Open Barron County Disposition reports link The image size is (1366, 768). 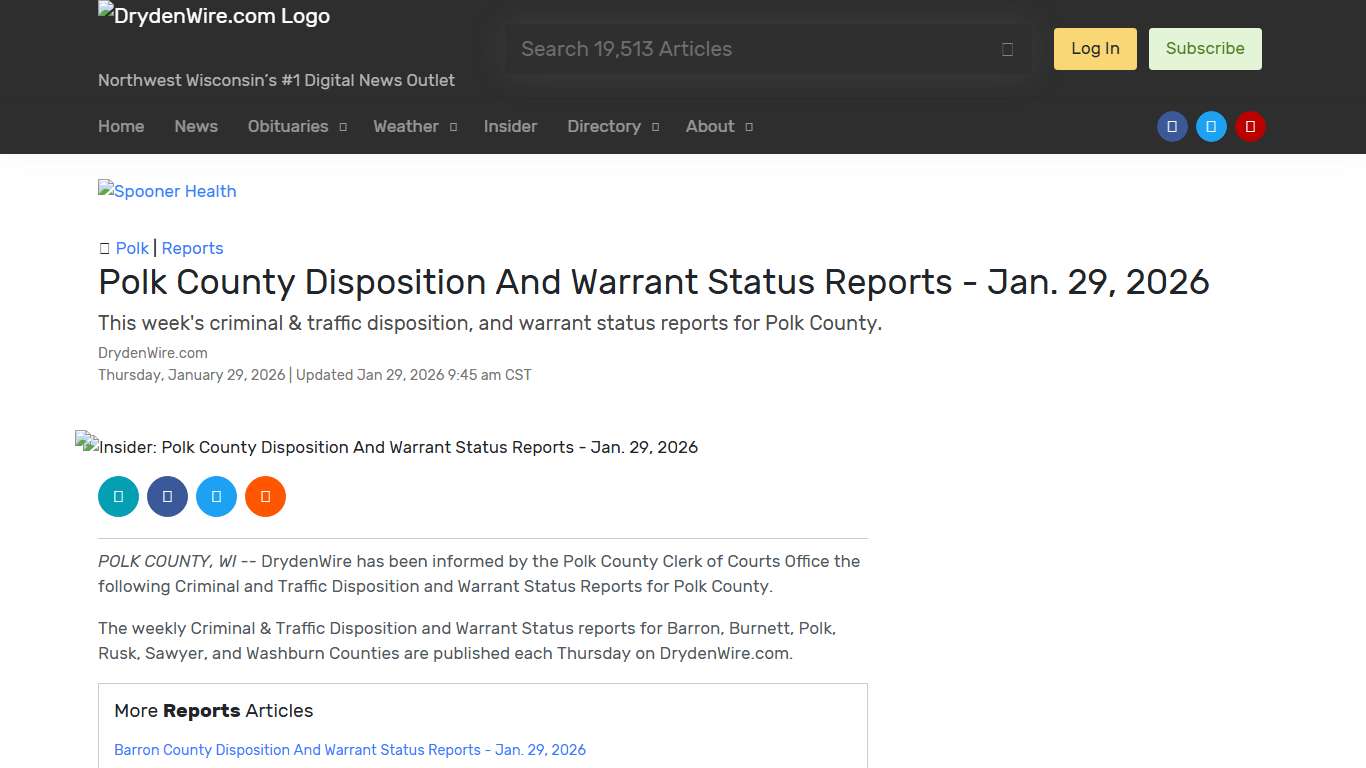point(350,749)
